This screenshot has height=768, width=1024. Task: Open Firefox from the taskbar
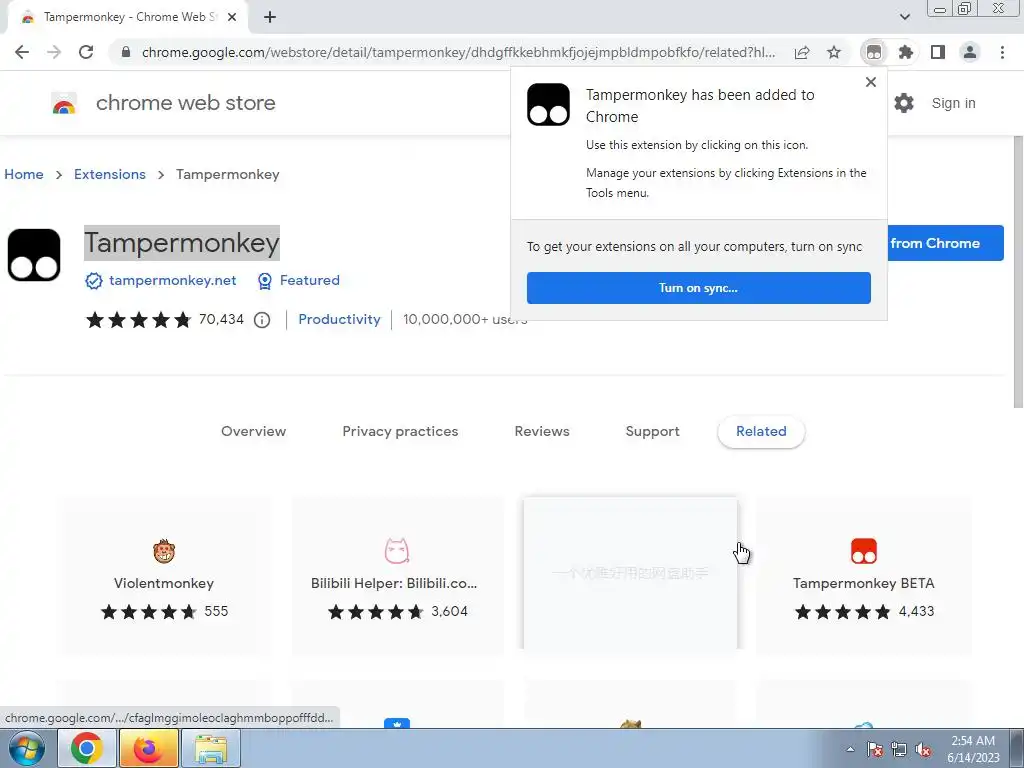(148, 748)
